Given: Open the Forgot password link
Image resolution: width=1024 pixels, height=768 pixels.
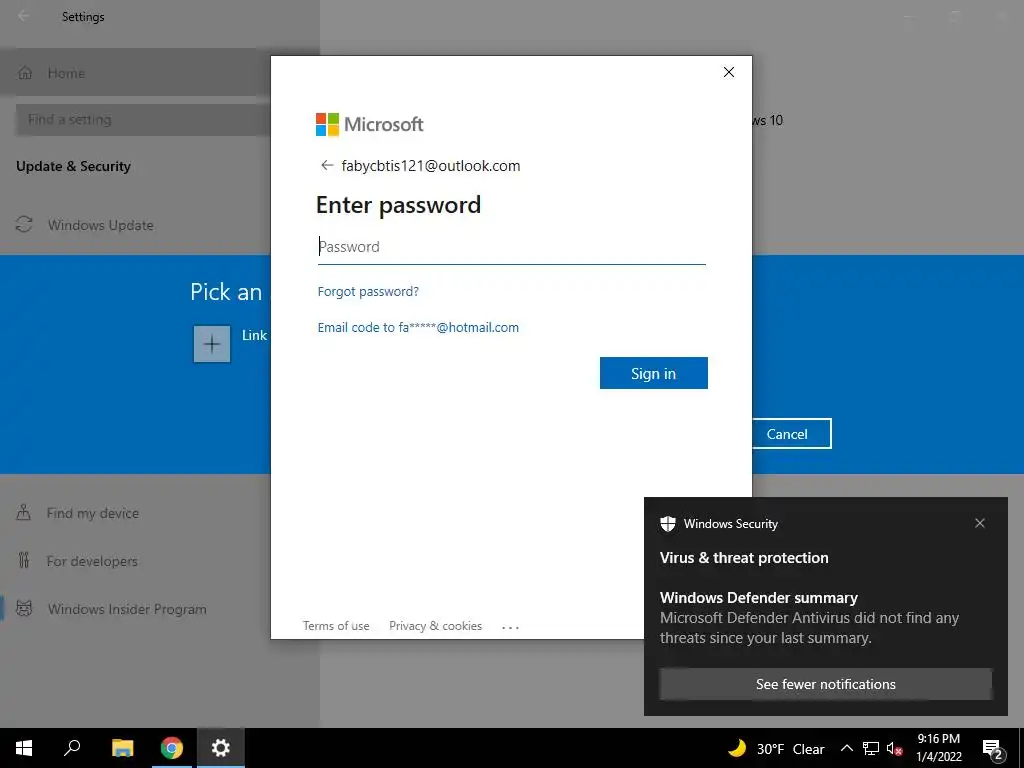Looking at the screenshot, I should (368, 291).
